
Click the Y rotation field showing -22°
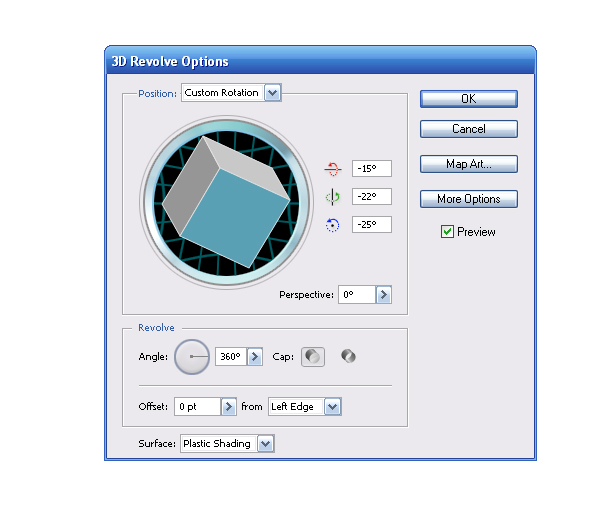pos(372,196)
